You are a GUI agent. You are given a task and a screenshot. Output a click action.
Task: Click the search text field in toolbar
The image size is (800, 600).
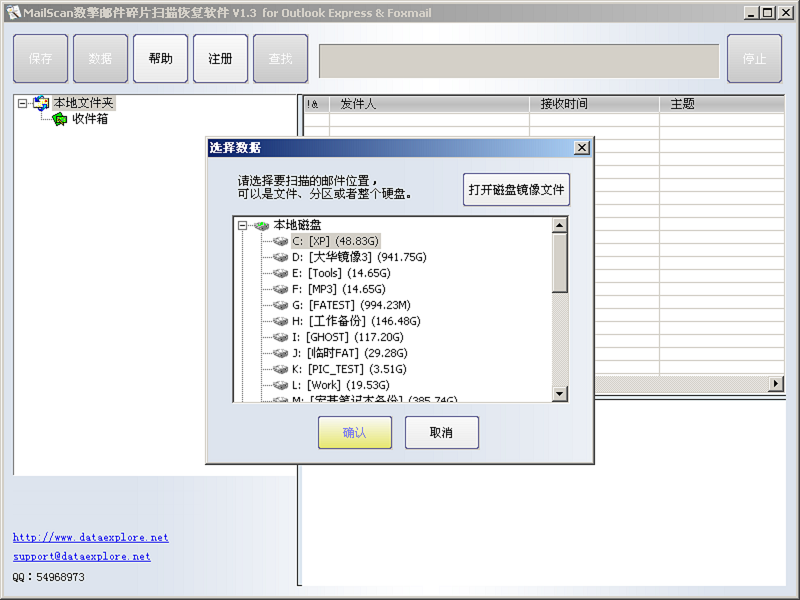click(x=519, y=61)
